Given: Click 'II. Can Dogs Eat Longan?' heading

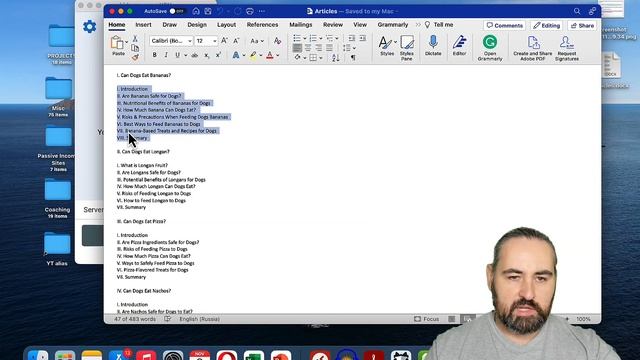Looking at the screenshot, I should [143, 151].
